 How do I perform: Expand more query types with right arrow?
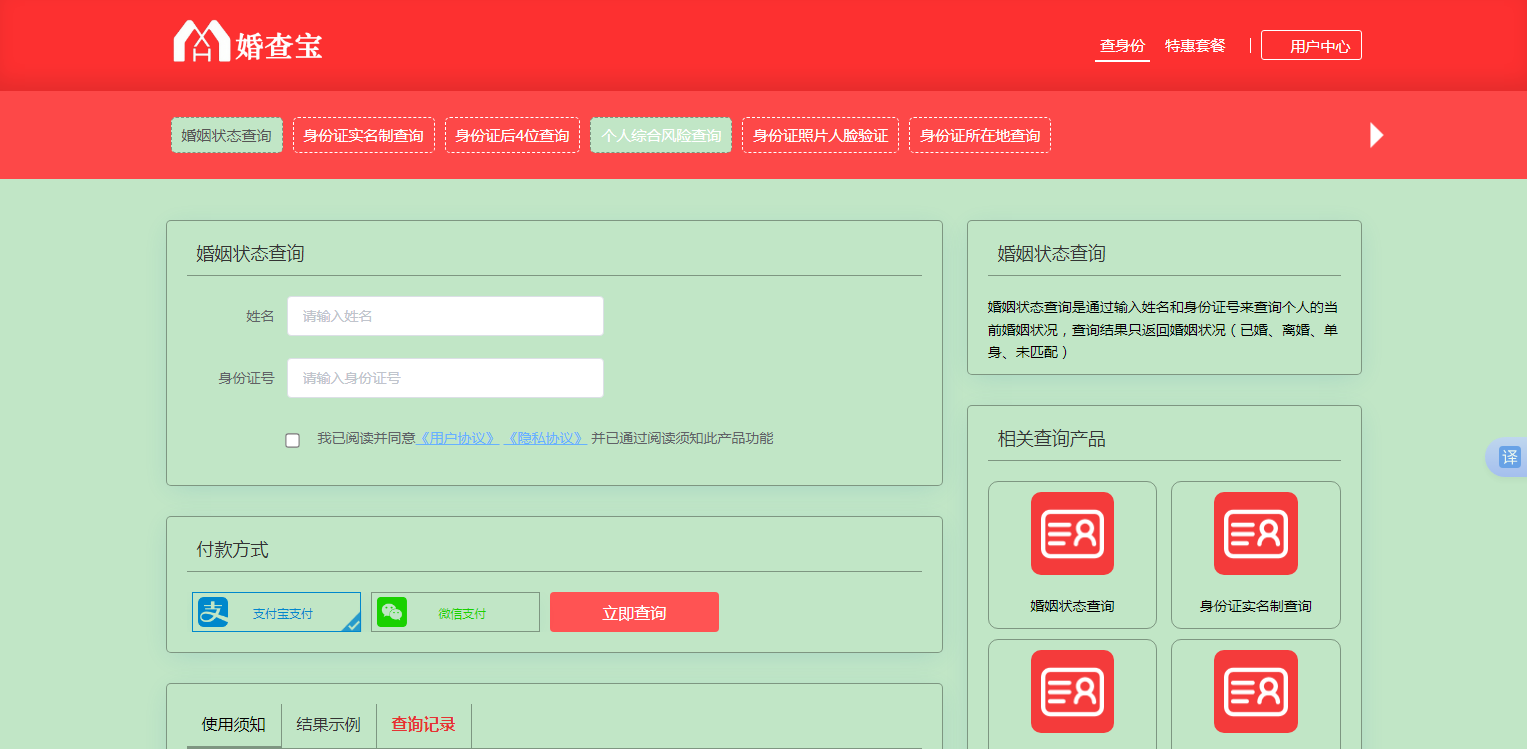coord(1376,135)
